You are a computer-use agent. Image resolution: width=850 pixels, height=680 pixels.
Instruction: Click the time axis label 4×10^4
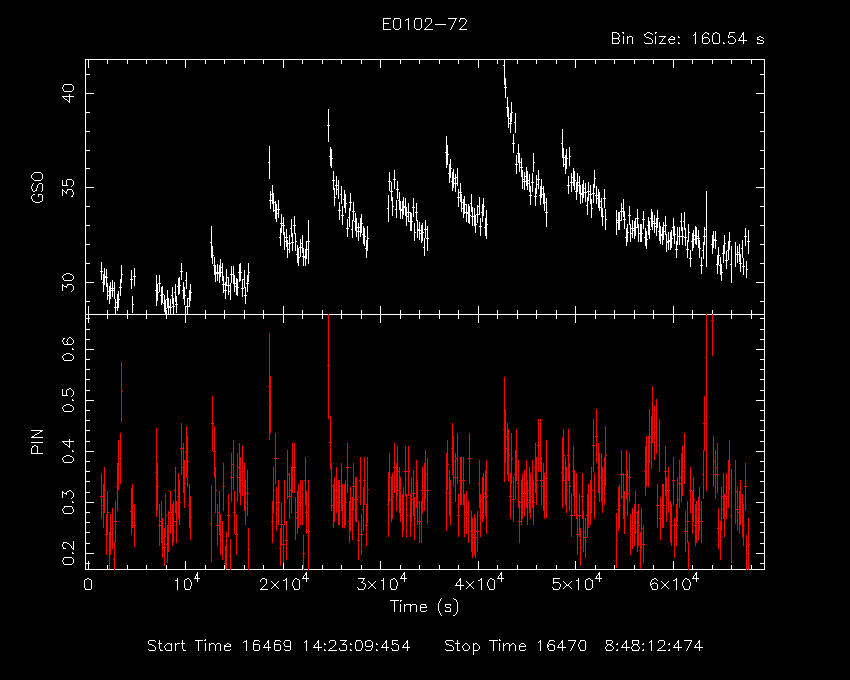point(479,583)
